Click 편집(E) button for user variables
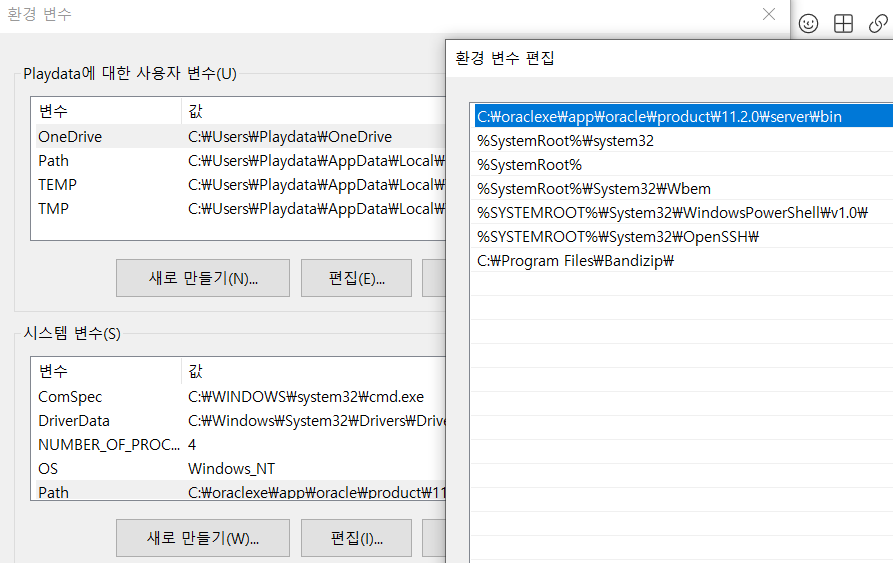The height and width of the screenshot is (563, 893). 356,278
